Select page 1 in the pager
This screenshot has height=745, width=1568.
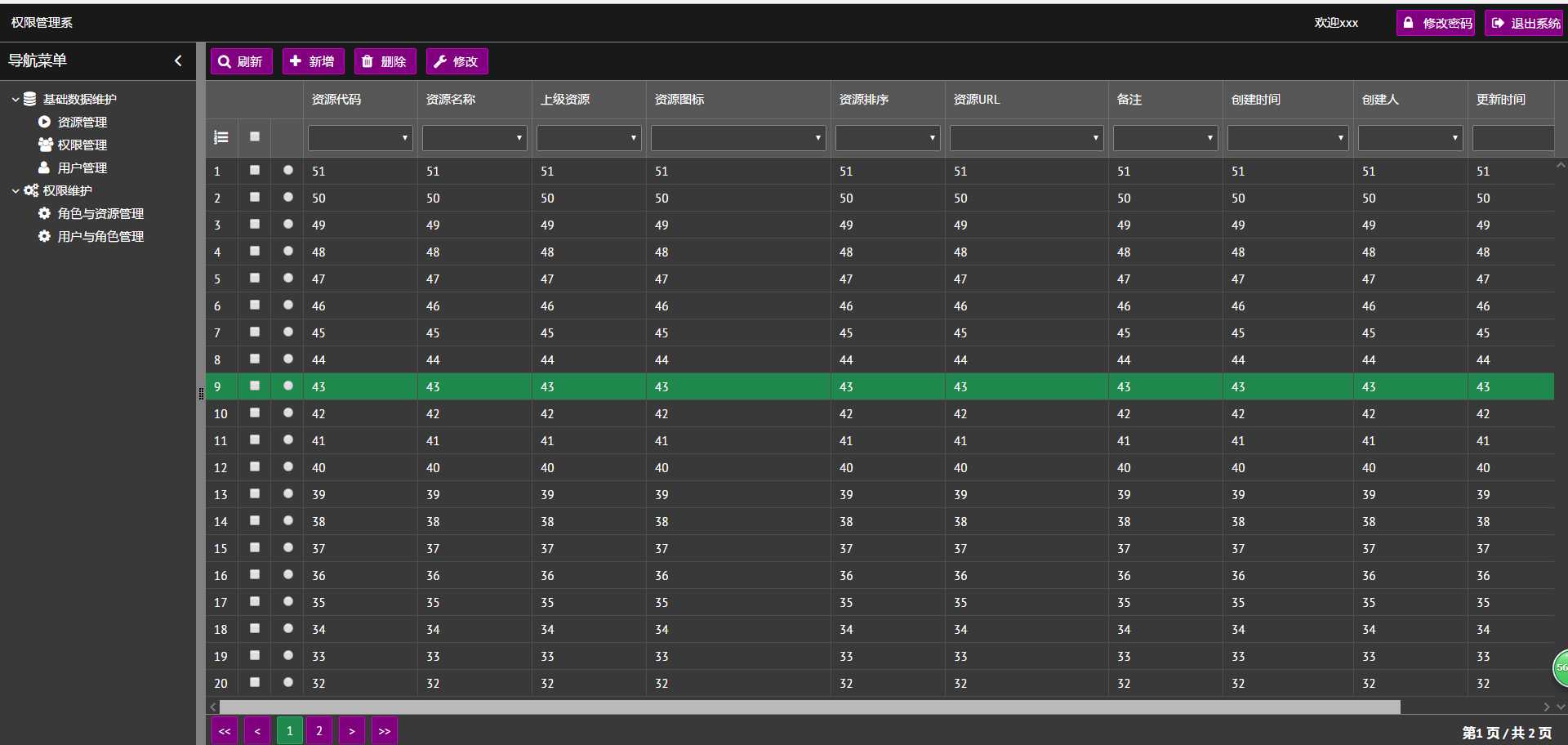[x=290, y=730]
